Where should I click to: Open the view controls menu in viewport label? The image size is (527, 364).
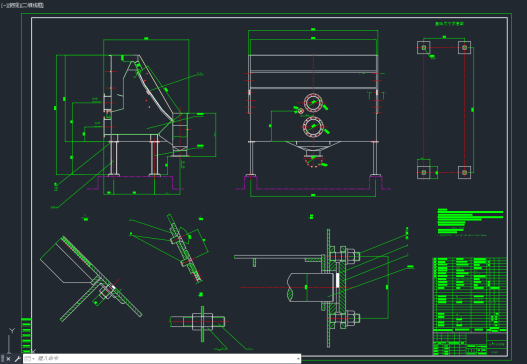click(x=15, y=5)
